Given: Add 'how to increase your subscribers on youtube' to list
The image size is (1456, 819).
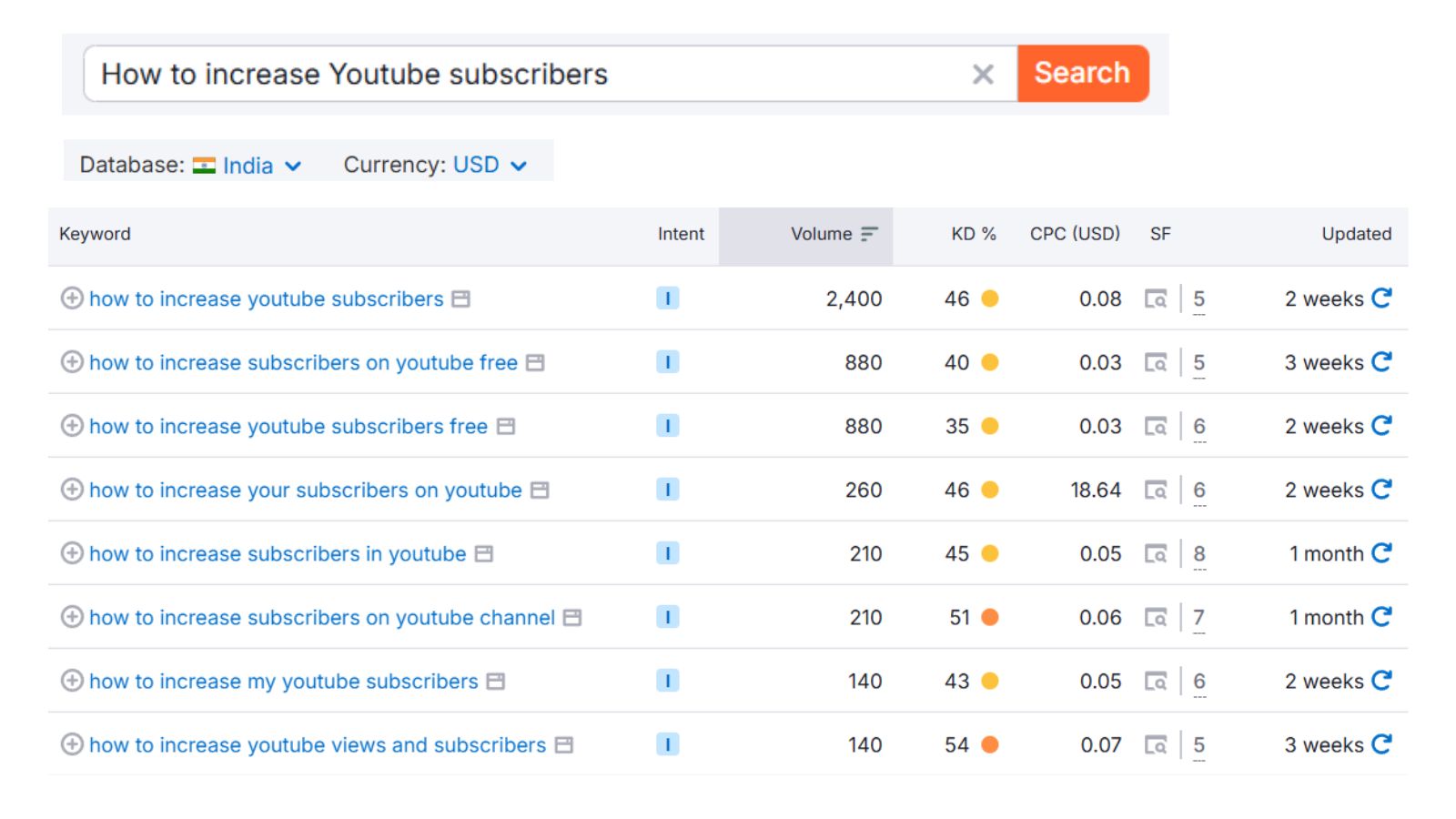Looking at the screenshot, I should pyautogui.click(x=72, y=490).
